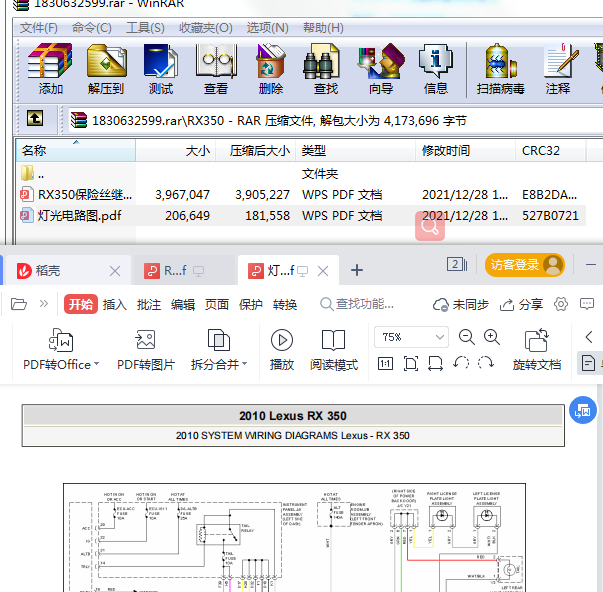Sort by 压缩后大小 column header

(256, 150)
